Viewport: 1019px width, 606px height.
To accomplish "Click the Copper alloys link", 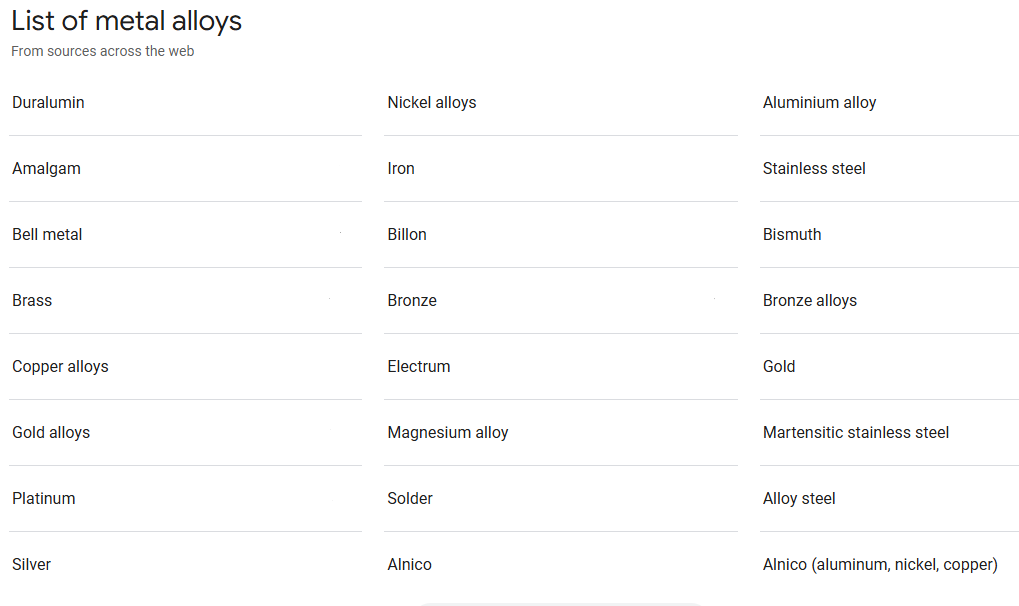I will (60, 366).
